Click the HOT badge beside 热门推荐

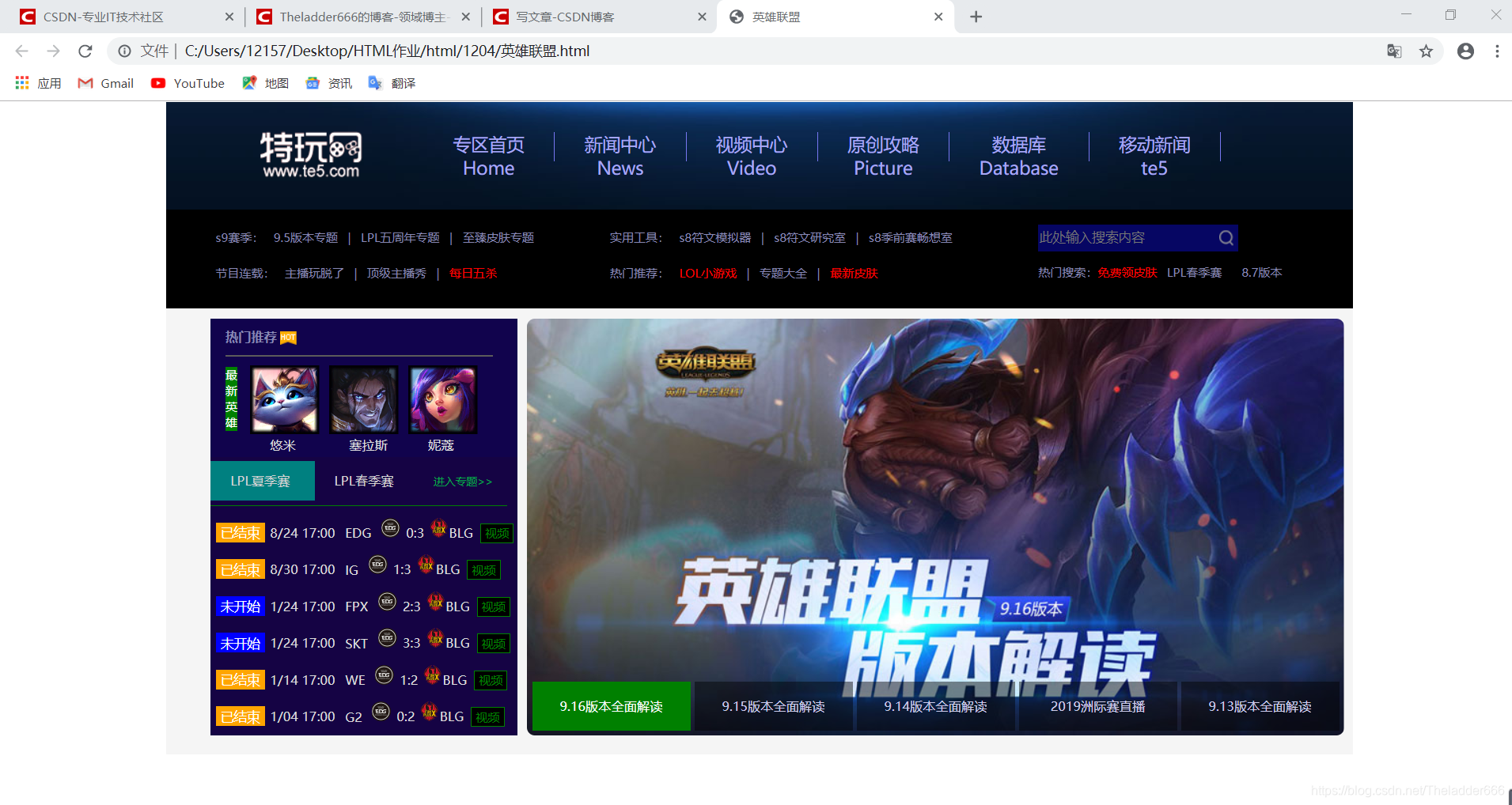(x=288, y=338)
